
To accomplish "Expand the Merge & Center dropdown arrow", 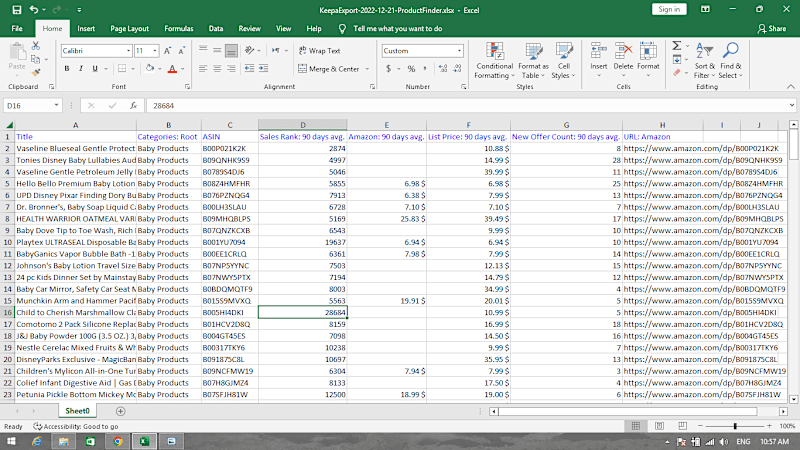I will (x=367, y=69).
